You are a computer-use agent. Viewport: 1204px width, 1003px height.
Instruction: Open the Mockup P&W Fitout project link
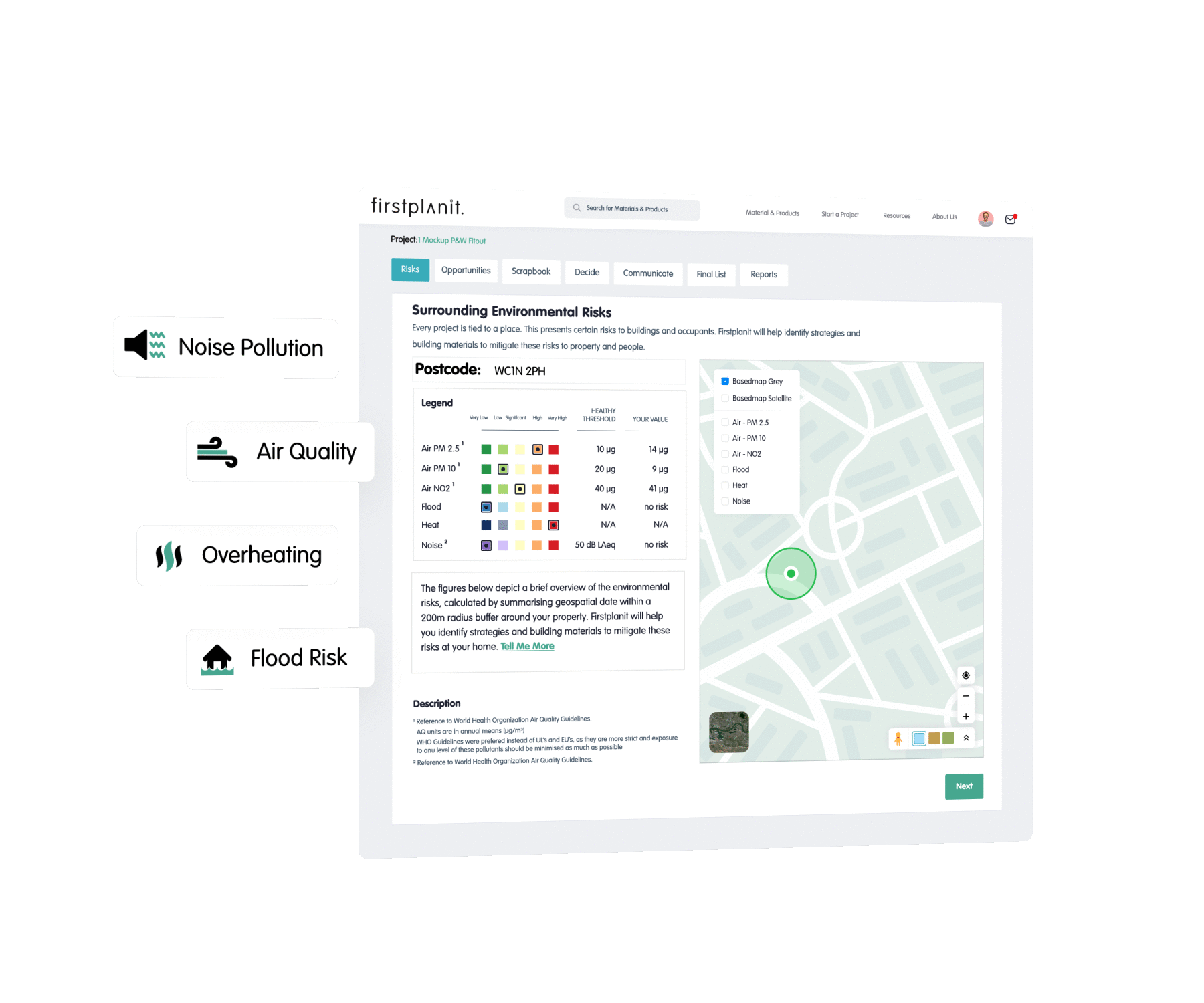(454, 240)
